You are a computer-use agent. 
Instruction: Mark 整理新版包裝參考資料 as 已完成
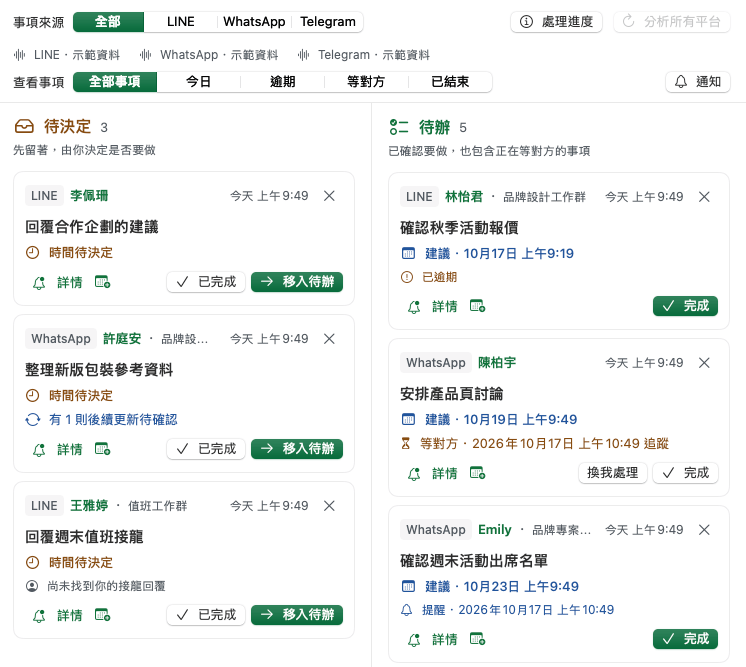coord(206,449)
